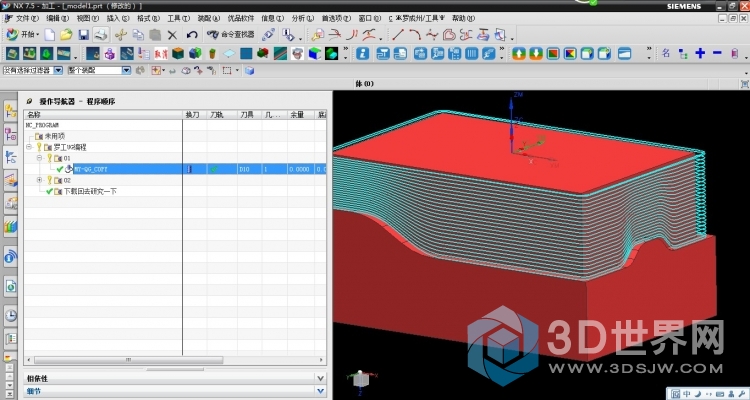Select the line sketch tool icon
Viewport: 750px width, 400px height.
[x=398, y=34]
